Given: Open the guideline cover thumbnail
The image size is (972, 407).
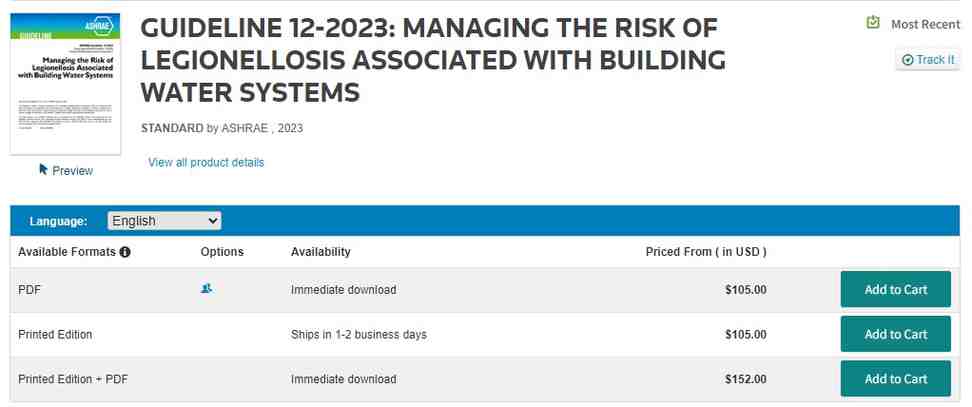Looking at the screenshot, I should (x=65, y=84).
